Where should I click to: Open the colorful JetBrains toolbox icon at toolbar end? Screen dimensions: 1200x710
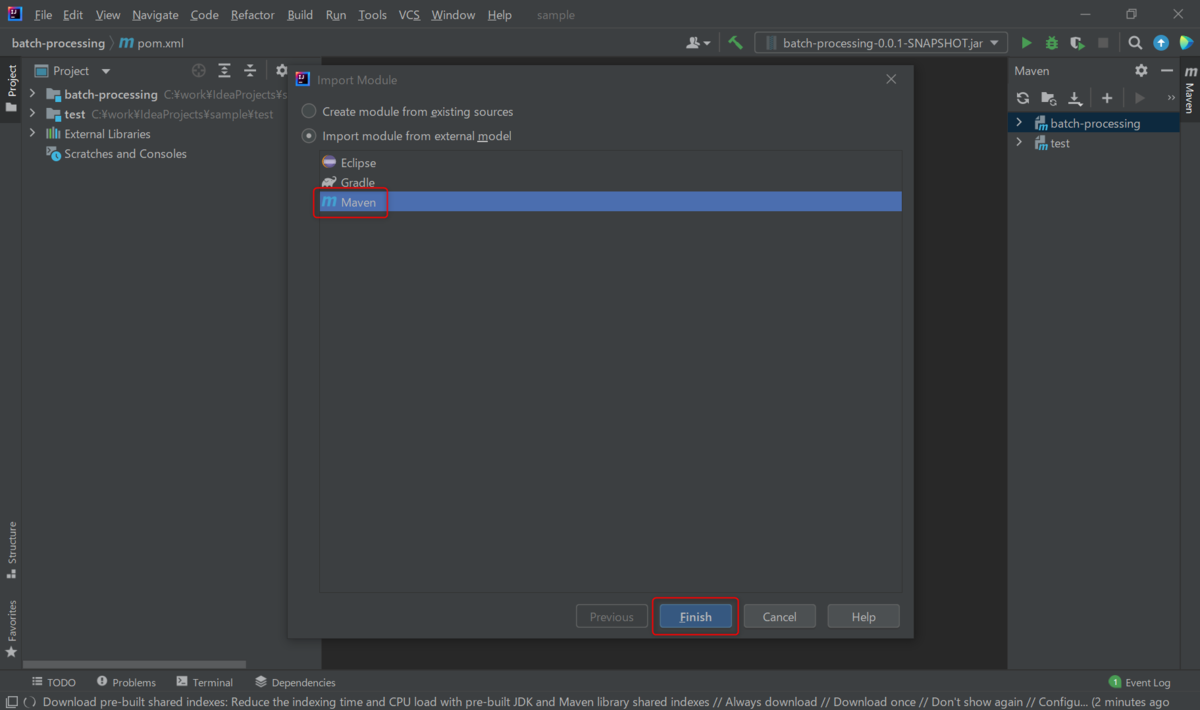(x=1186, y=43)
